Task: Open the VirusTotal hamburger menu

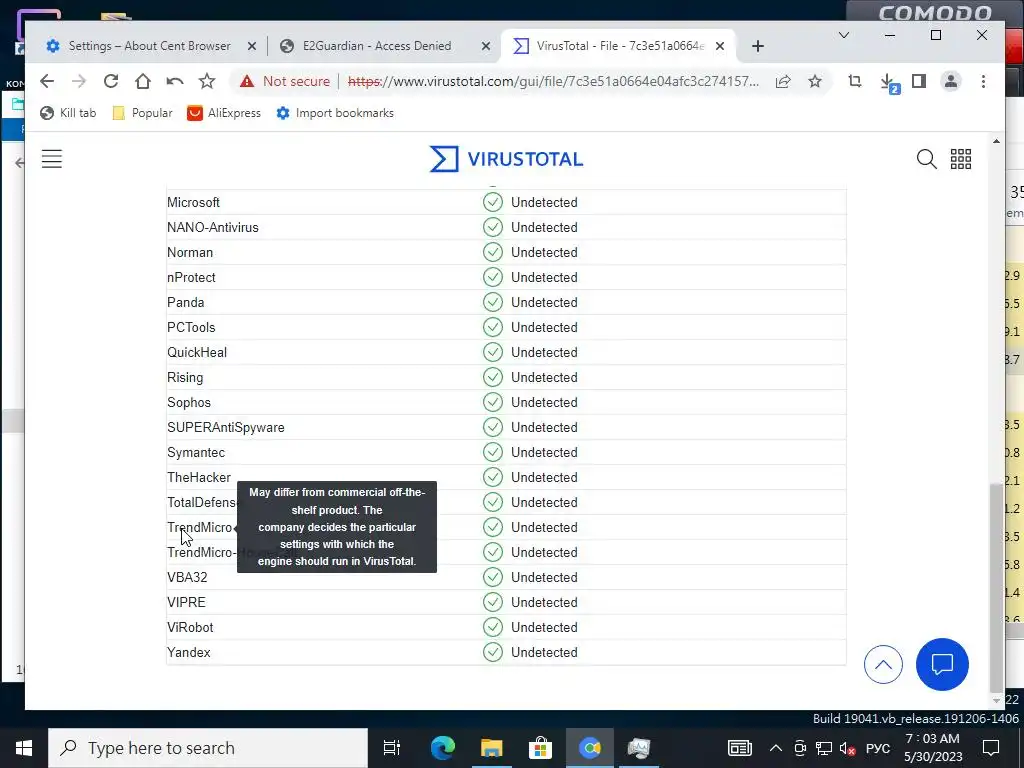Action: tap(52, 159)
